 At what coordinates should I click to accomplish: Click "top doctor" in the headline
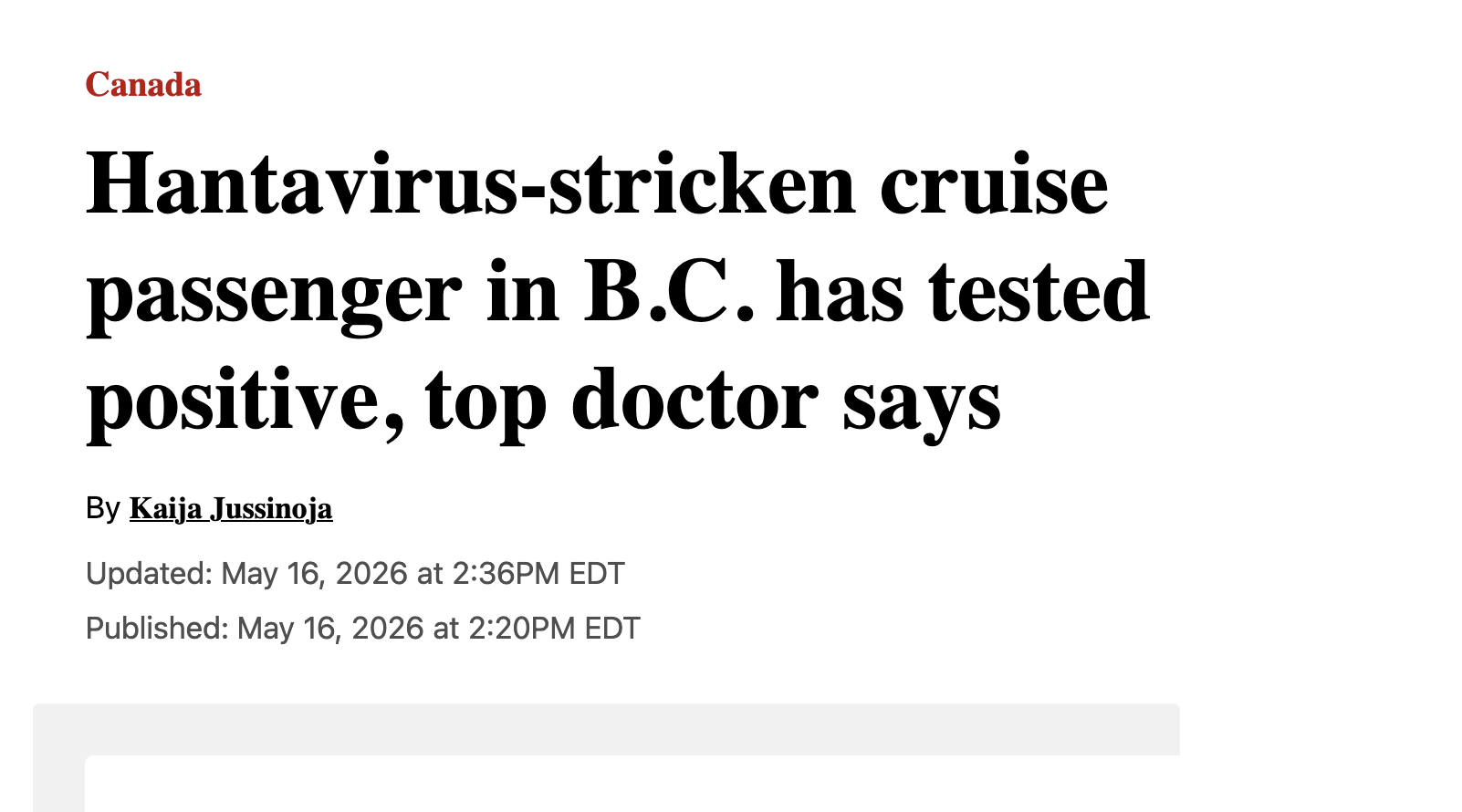(622, 403)
